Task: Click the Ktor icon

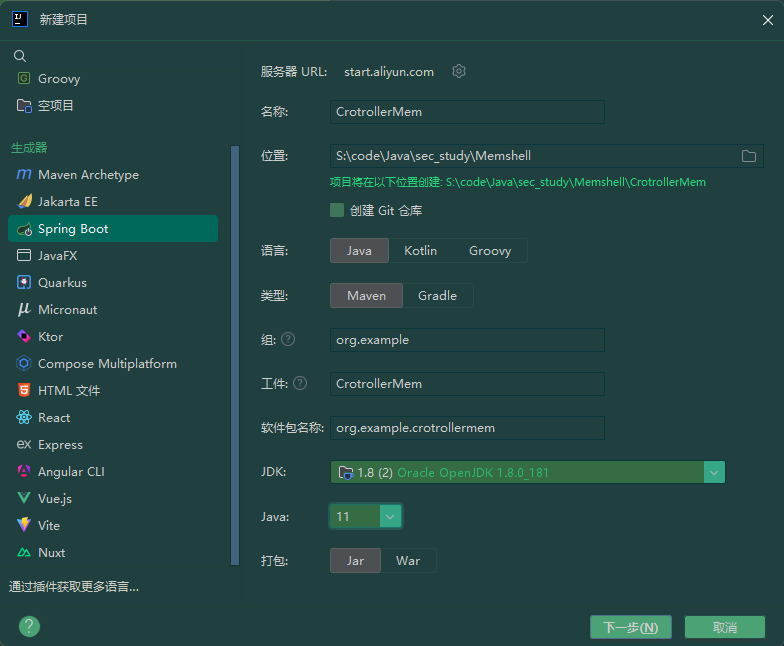Action: pyautogui.click(x=24, y=336)
